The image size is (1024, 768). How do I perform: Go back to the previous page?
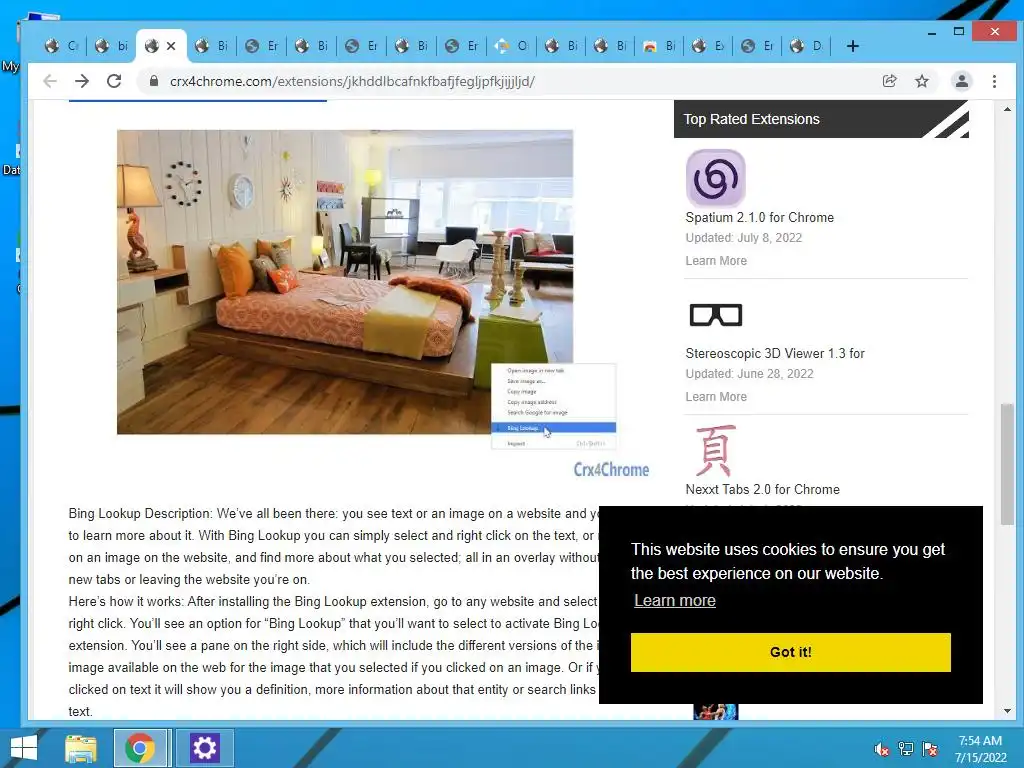[x=50, y=81]
